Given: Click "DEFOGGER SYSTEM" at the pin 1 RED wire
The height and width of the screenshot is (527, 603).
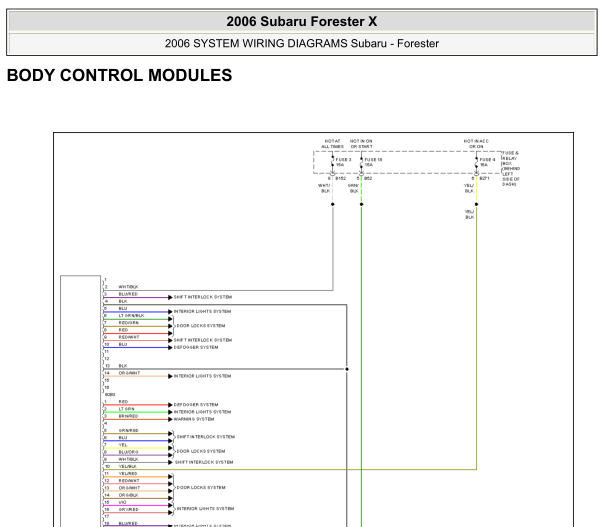Looking at the screenshot, I should click(x=196, y=405).
